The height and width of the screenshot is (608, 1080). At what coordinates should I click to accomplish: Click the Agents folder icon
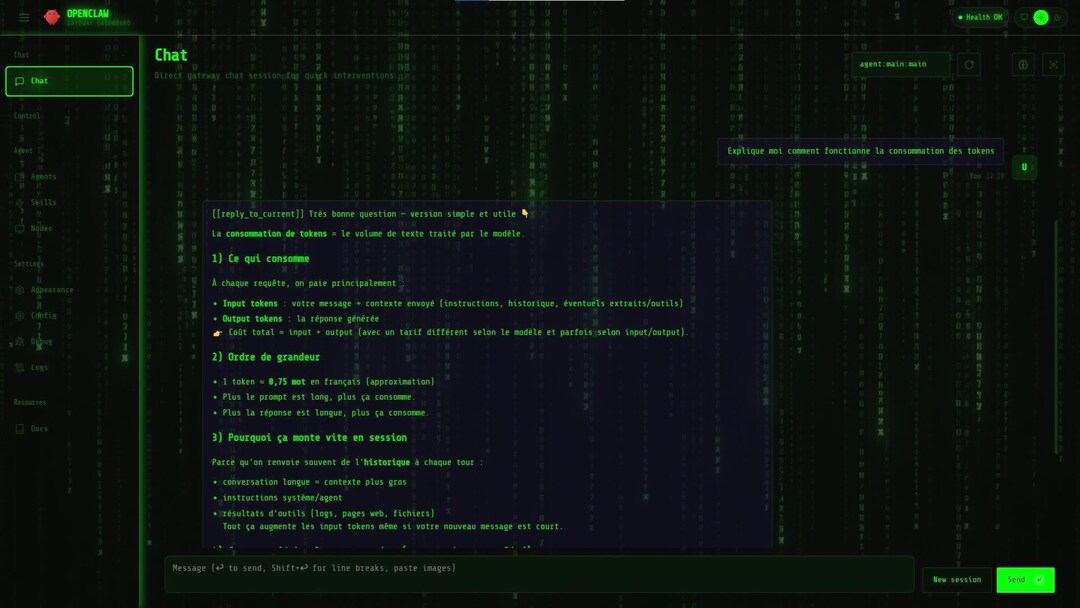coord(20,176)
